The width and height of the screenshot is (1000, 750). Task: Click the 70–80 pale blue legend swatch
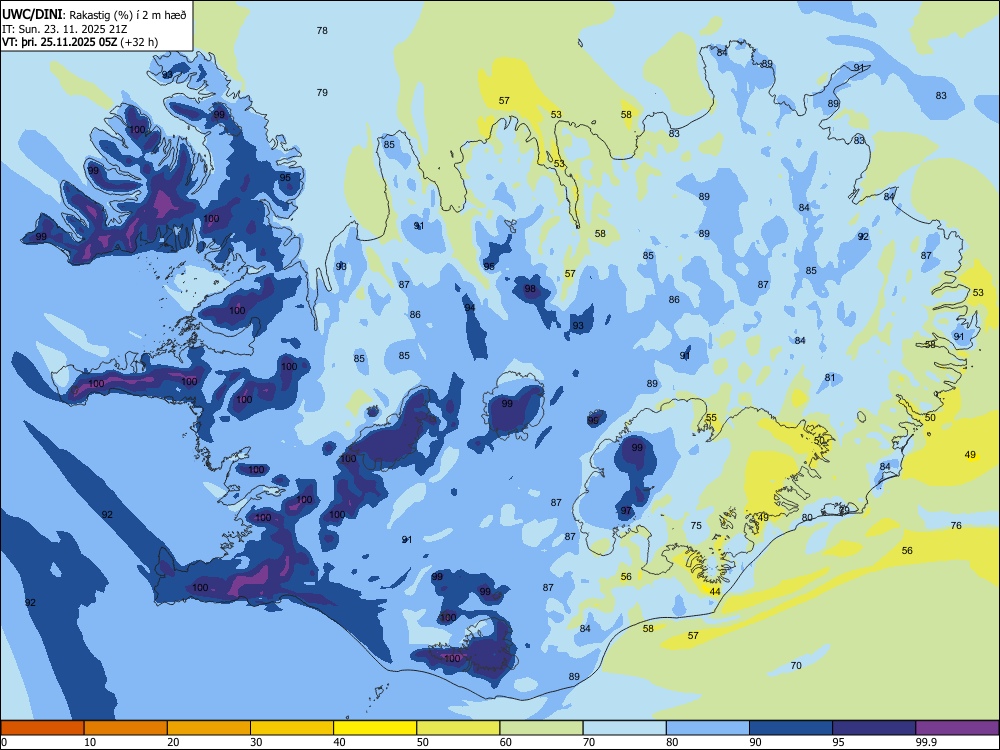[x=624, y=728]
